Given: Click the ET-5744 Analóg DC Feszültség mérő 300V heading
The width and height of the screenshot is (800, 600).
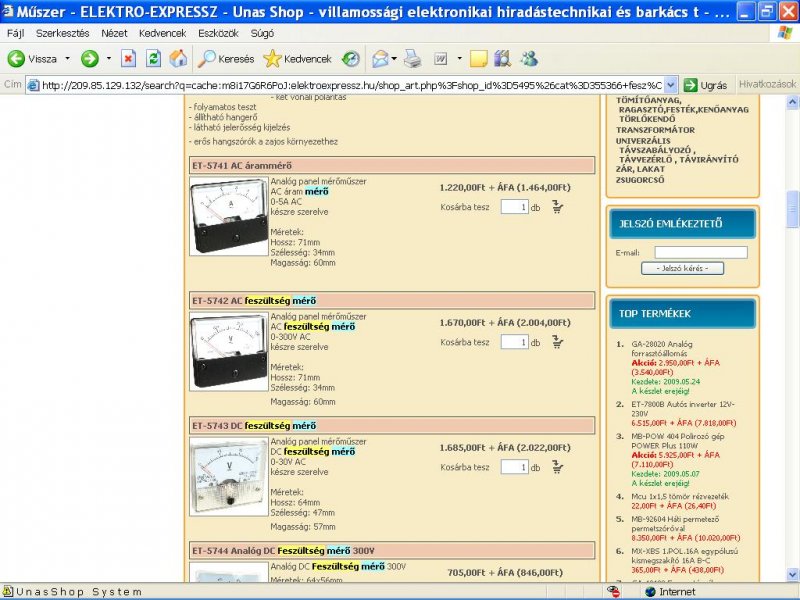Looking at the screenshot, I should point(283,551).
